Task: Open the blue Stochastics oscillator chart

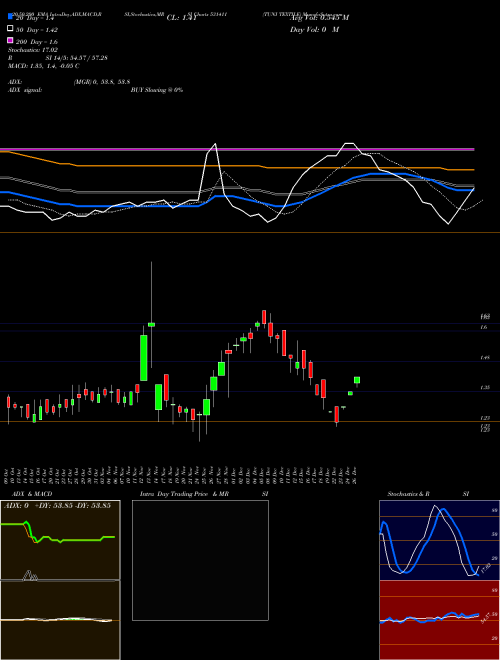Action: (439, 540)
